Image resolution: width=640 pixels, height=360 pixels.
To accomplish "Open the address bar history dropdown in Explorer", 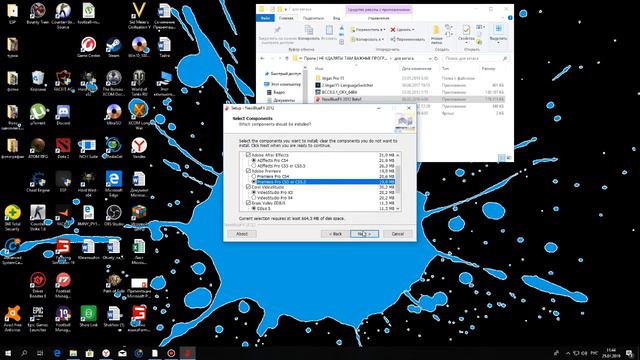I will tap(430, 59).
